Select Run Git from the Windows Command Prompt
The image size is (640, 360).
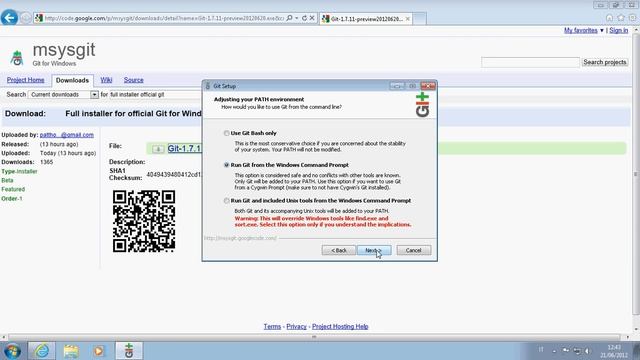coord(226,165)
